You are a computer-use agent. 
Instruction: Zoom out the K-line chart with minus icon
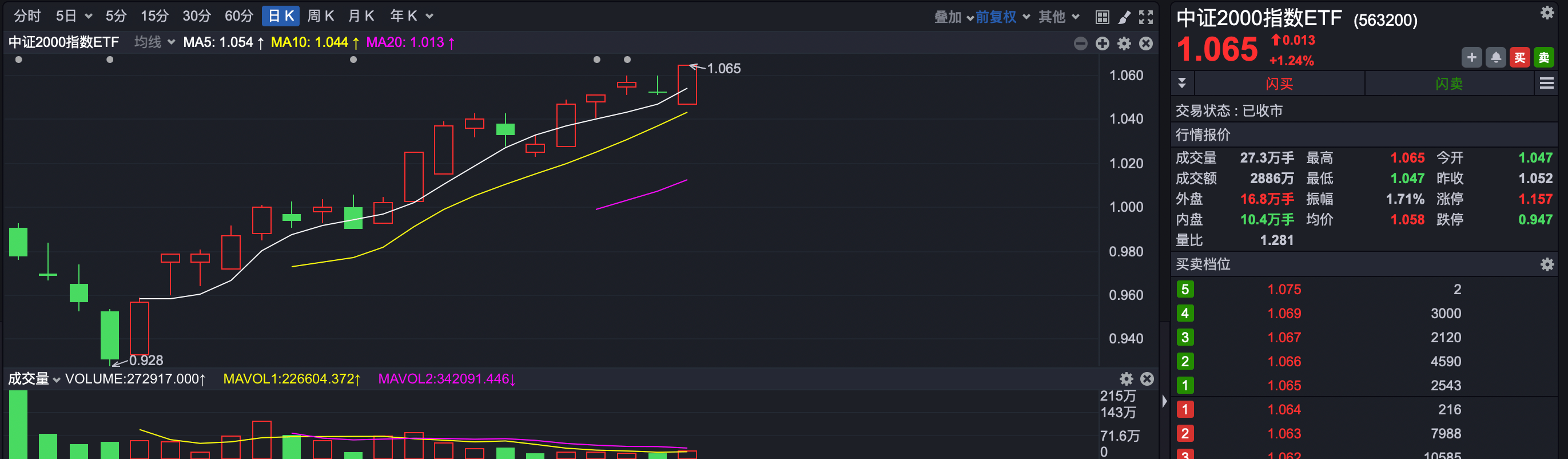point(1080,43)
